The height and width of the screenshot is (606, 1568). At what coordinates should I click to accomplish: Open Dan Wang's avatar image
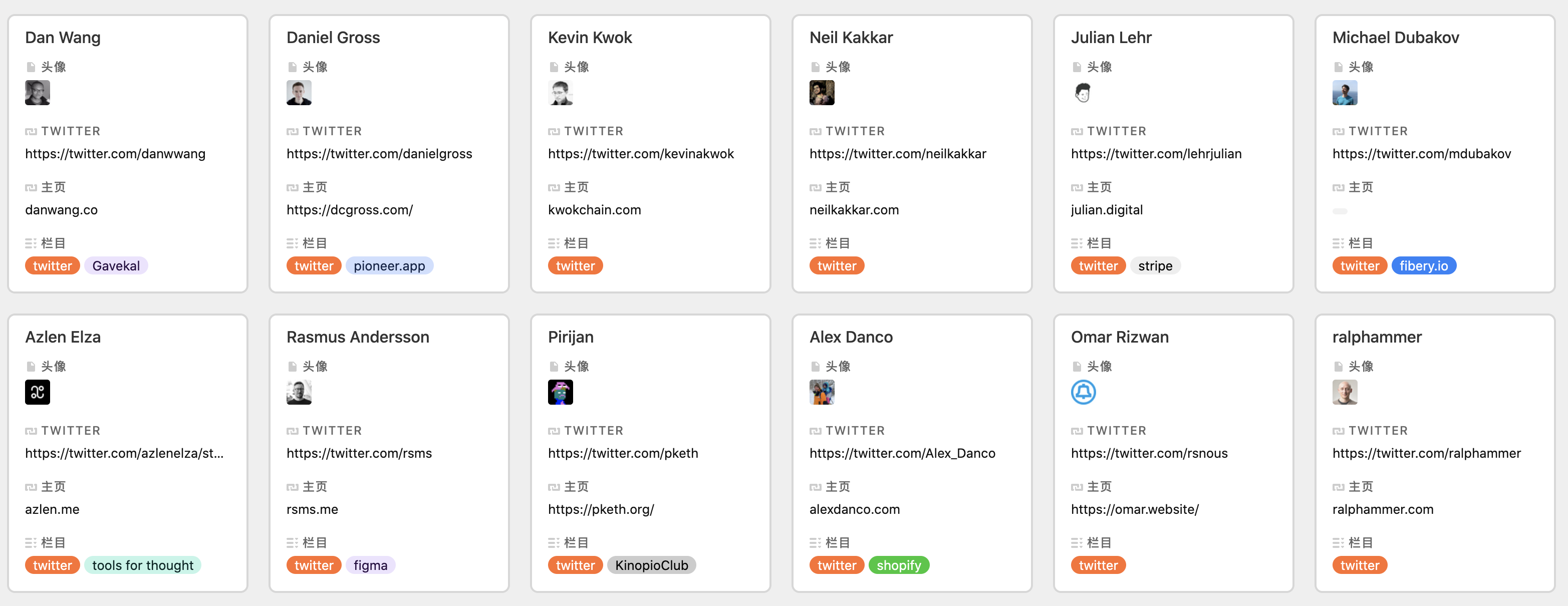pyautogui.click(x=37, y=93)
